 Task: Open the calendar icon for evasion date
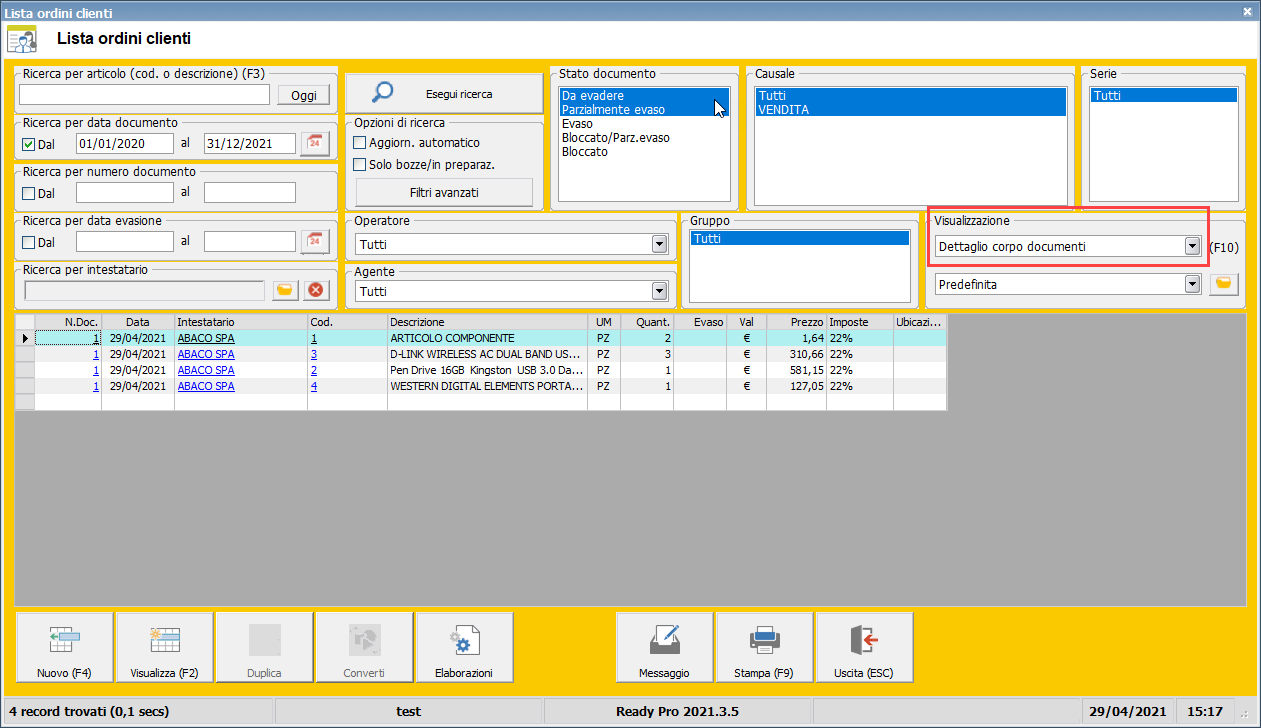point(315,241)
